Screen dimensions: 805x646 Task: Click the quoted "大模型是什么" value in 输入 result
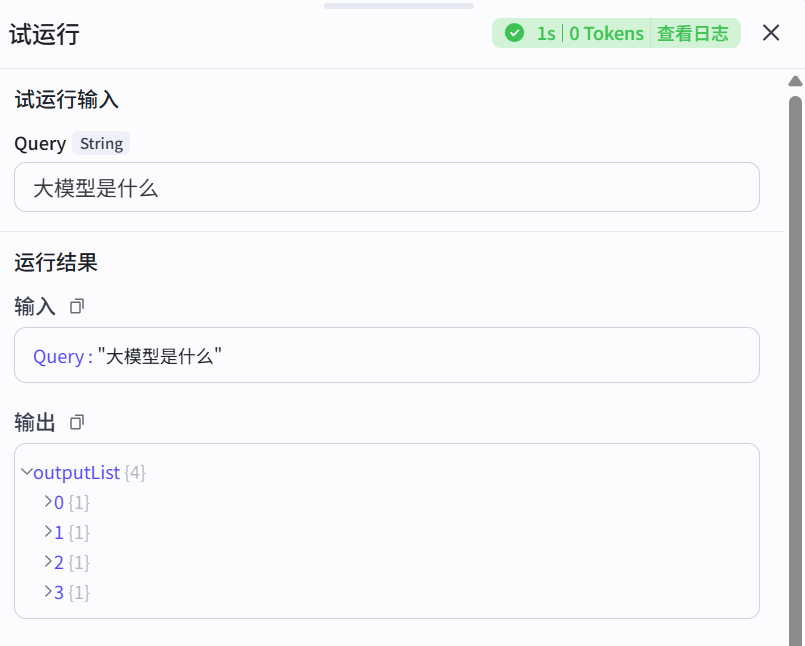pyautogui.click(x=160, y=356)
